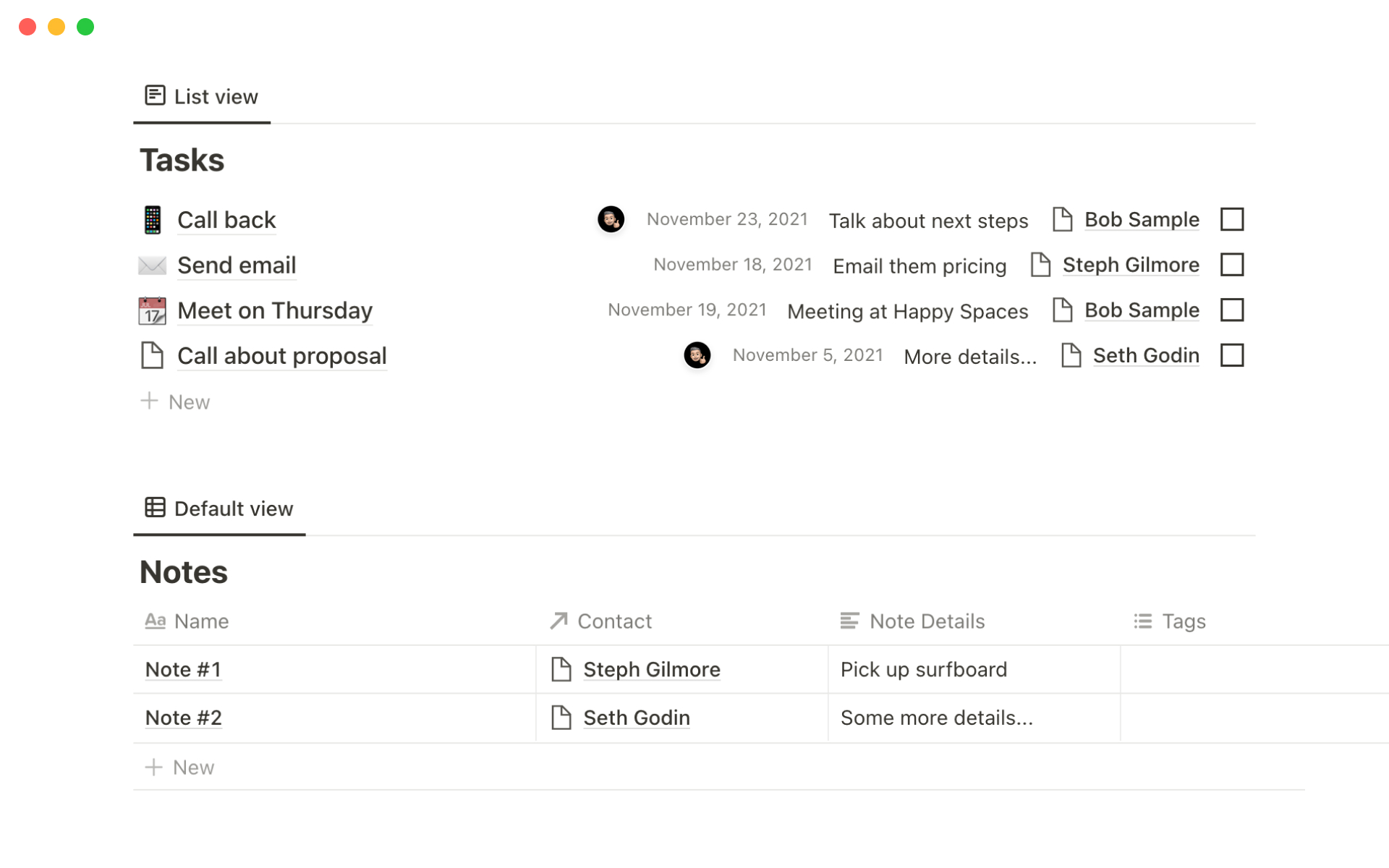Click the page icon beside Call about proposal
The height and width of the screenshot is (868, 1389).
tap(152, 356)
